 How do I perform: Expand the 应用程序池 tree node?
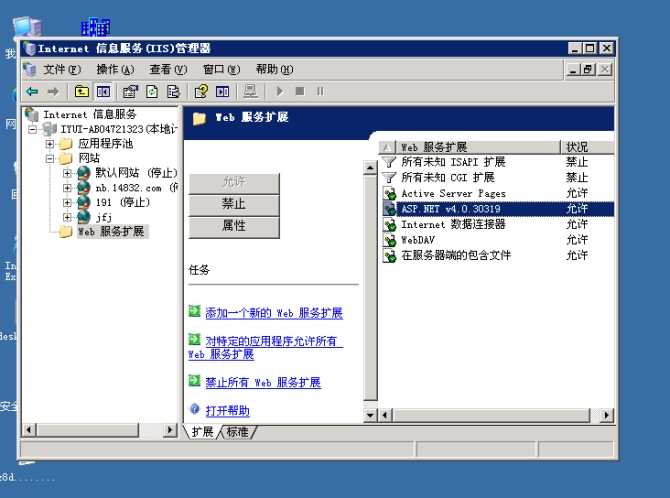(x=50, y=144)
